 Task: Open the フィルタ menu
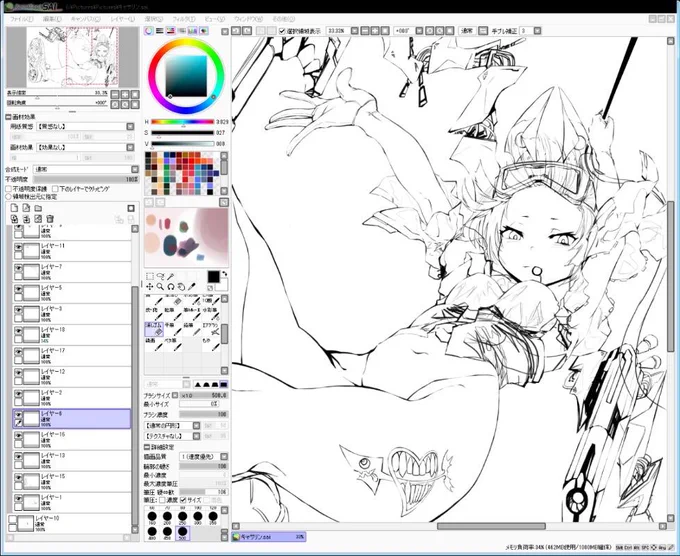(x=183, y=19)
